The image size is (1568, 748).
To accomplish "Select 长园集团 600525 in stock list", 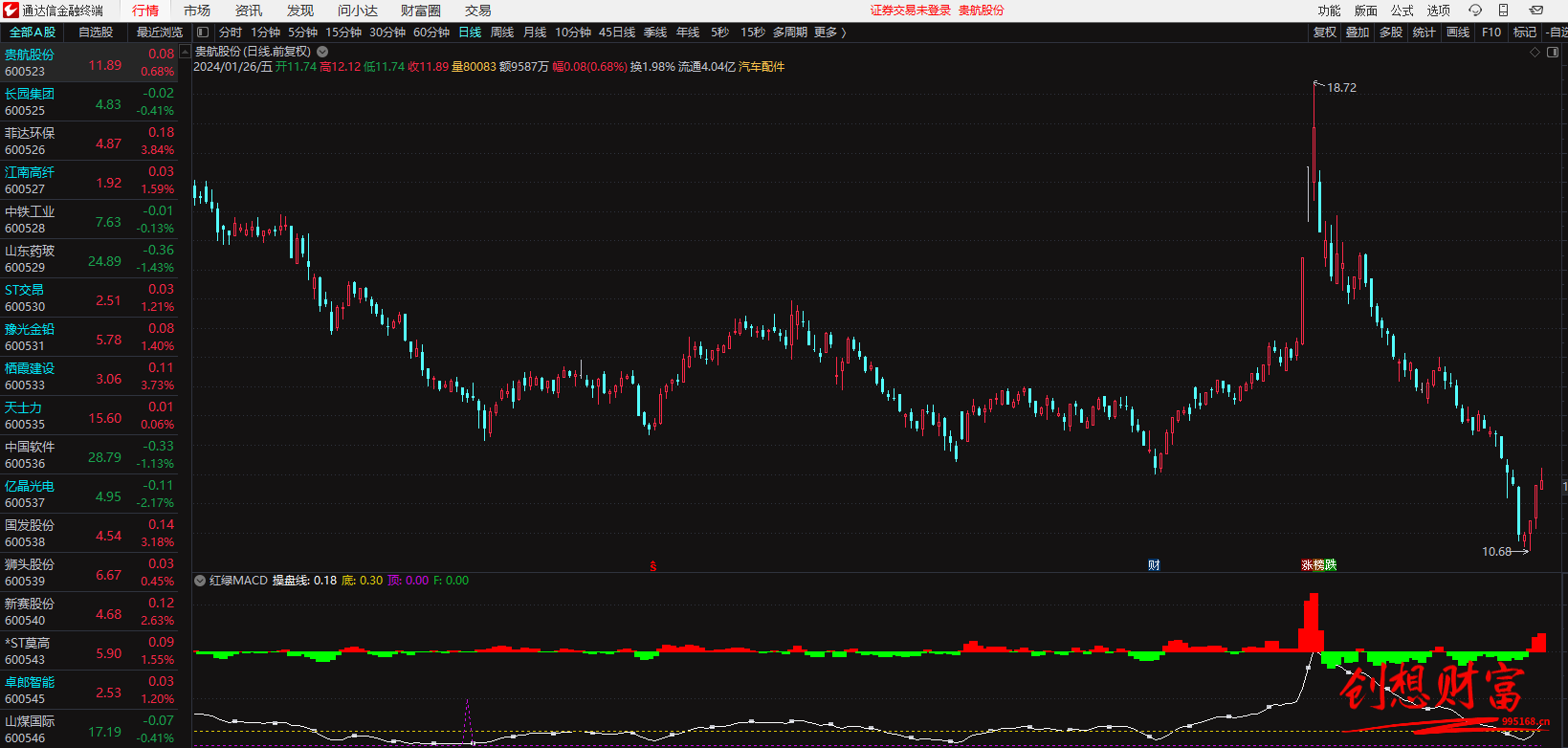I will (89, 101).
